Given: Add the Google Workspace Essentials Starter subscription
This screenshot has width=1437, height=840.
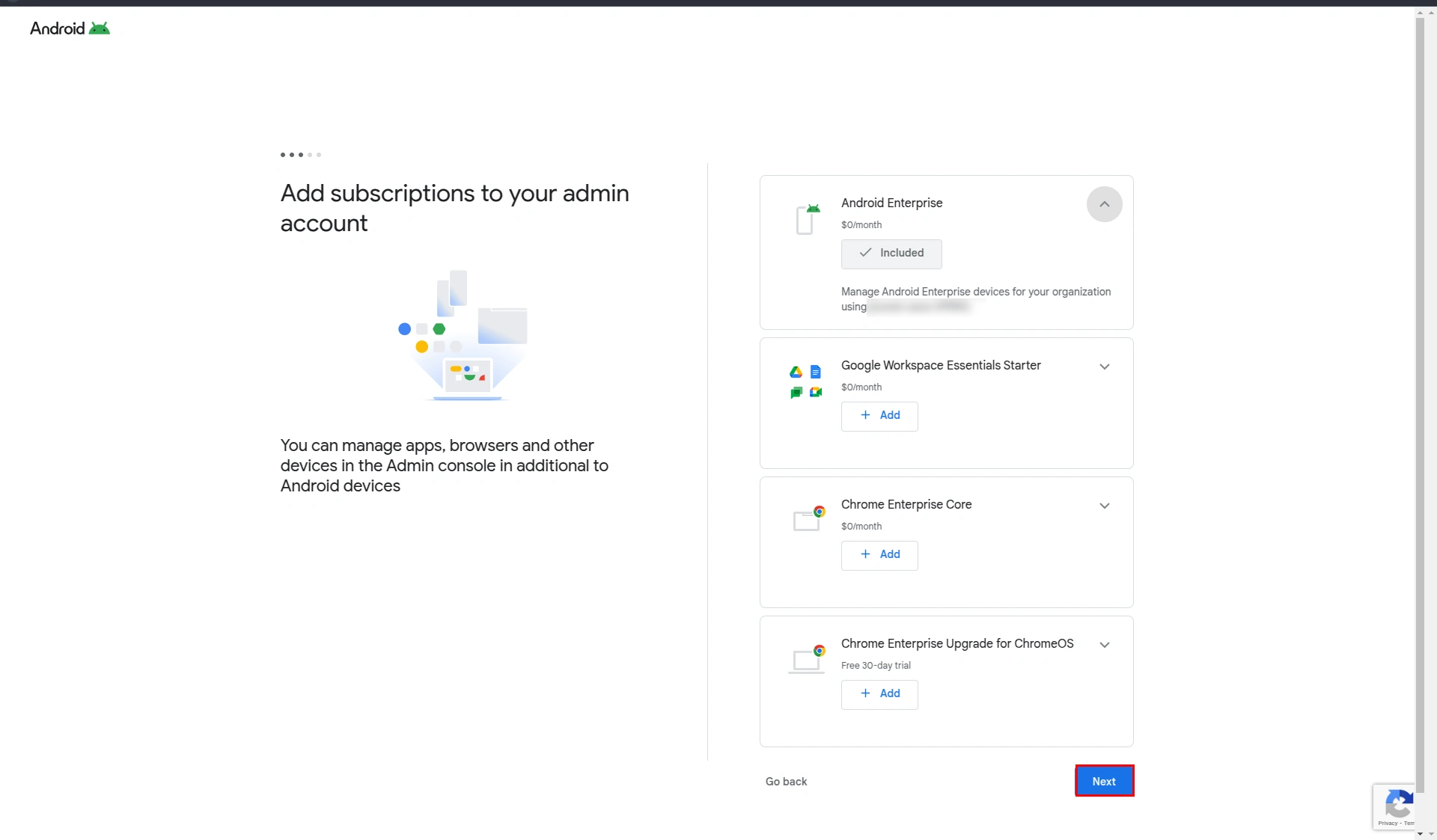Looking at the screenshot, I should [x=879, y=416].
